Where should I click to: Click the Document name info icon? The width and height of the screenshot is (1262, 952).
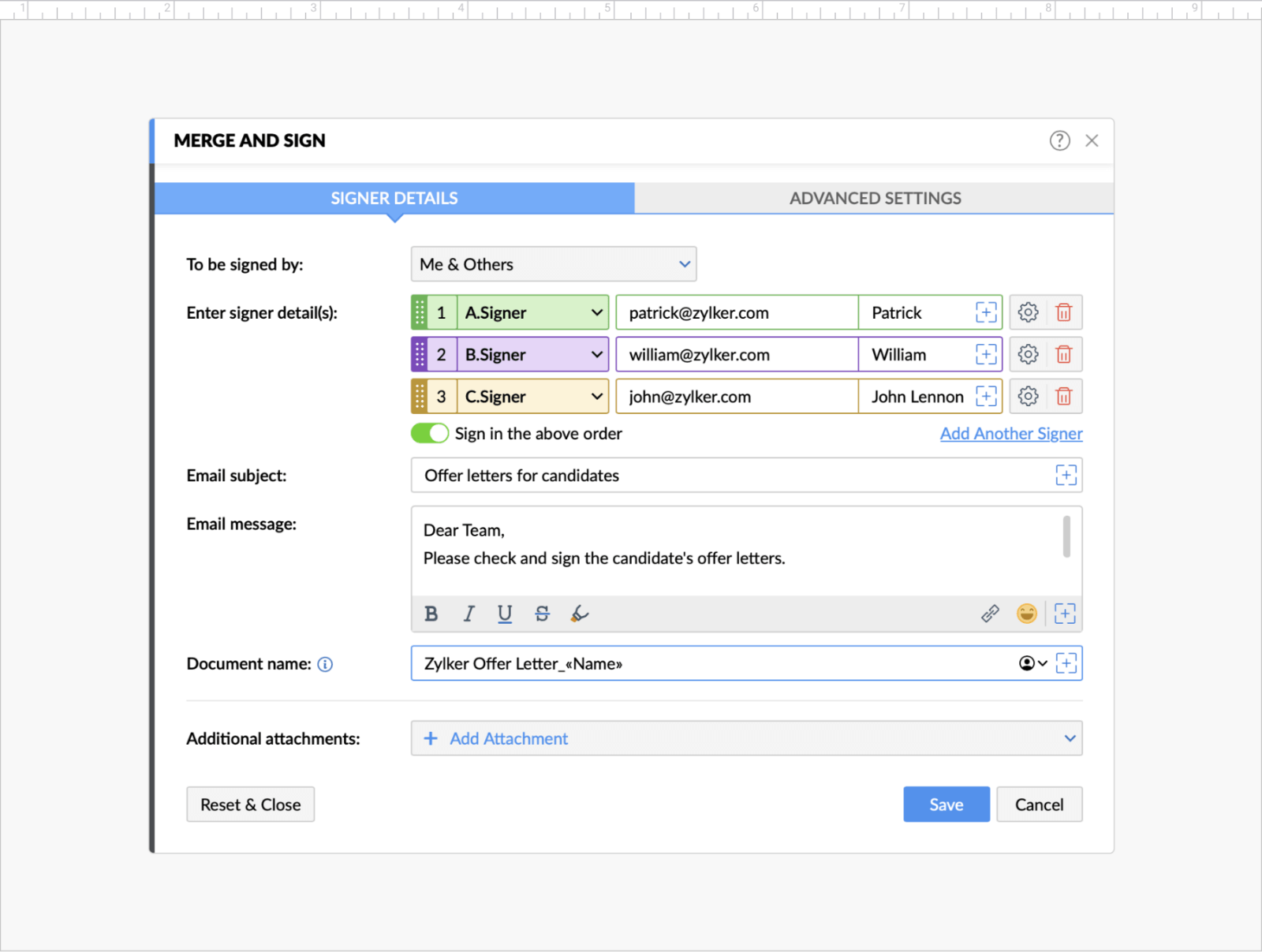pyautogui.click(x=325, y=664)
